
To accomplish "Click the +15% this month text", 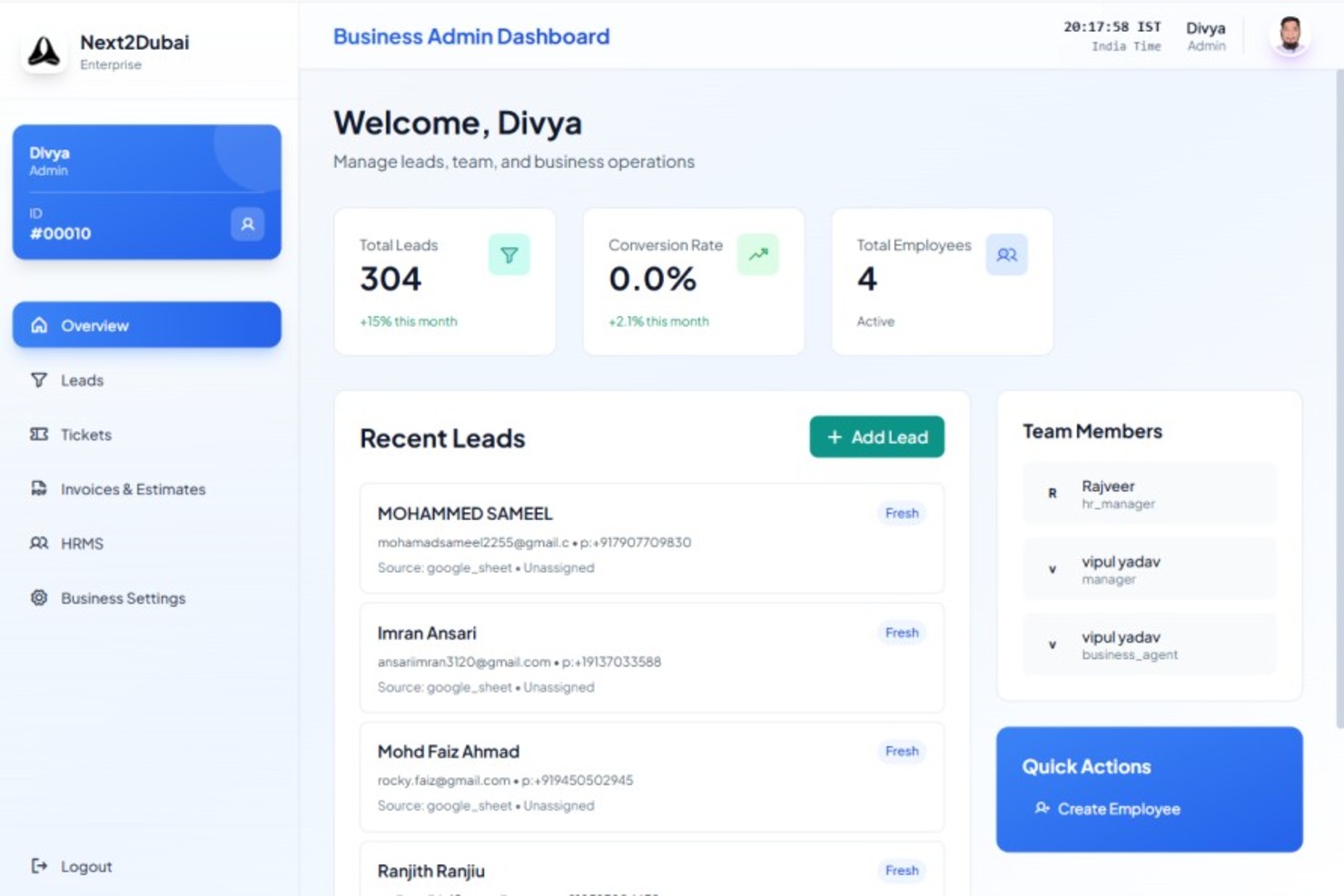I will (409, 321).
